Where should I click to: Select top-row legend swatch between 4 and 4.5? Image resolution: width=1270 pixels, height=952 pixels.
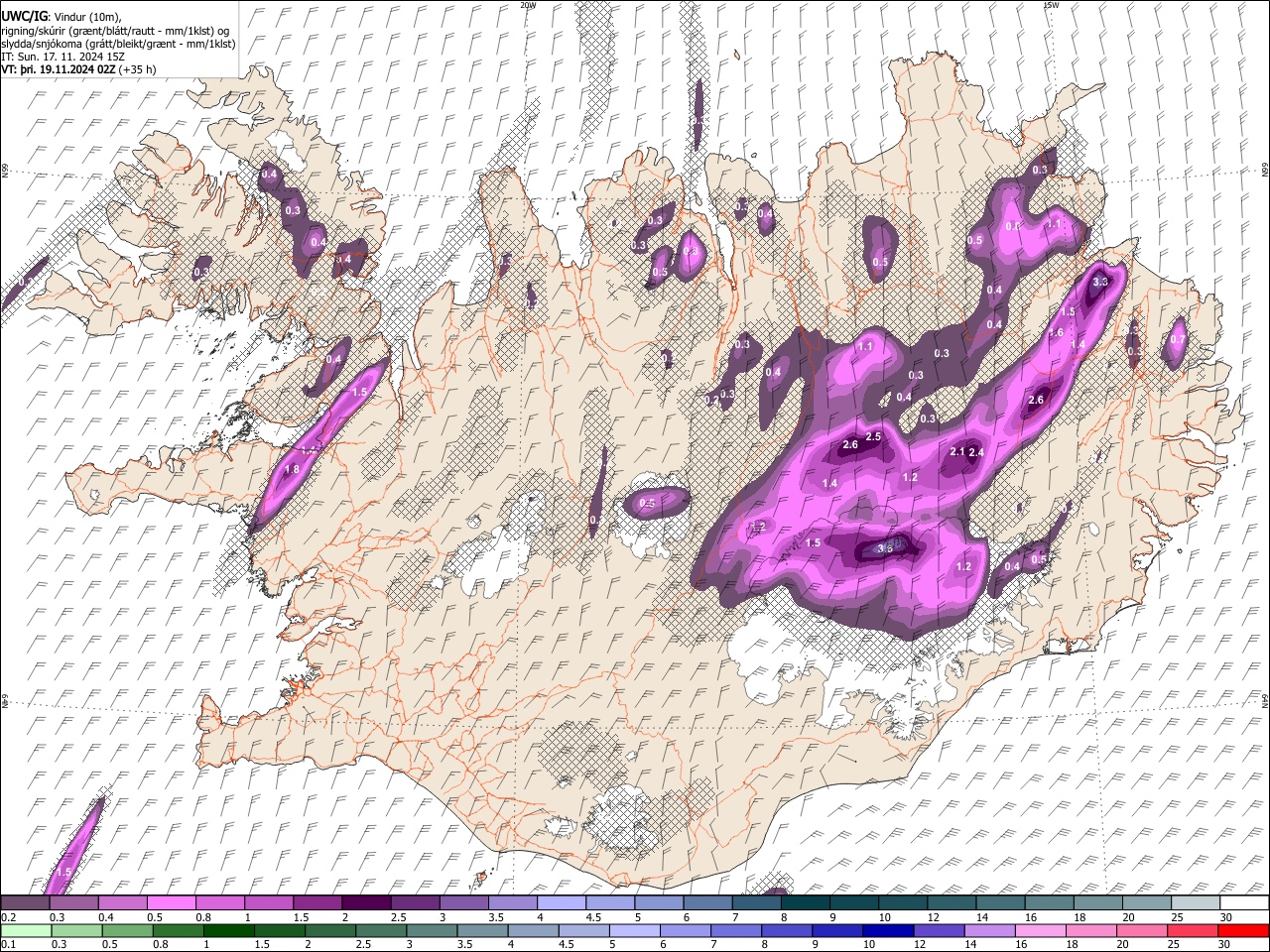point(561,902)
